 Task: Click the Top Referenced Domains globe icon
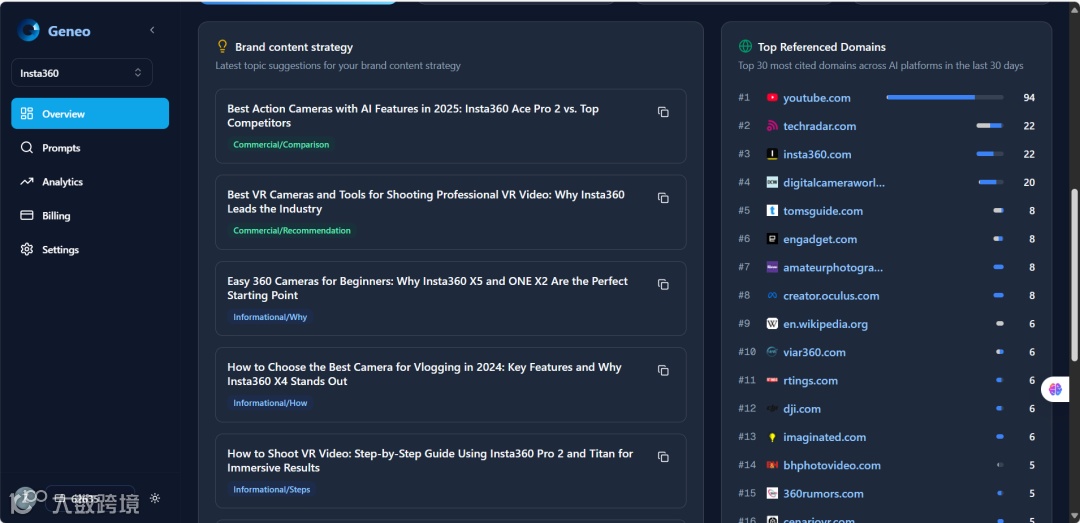(745, 47)
